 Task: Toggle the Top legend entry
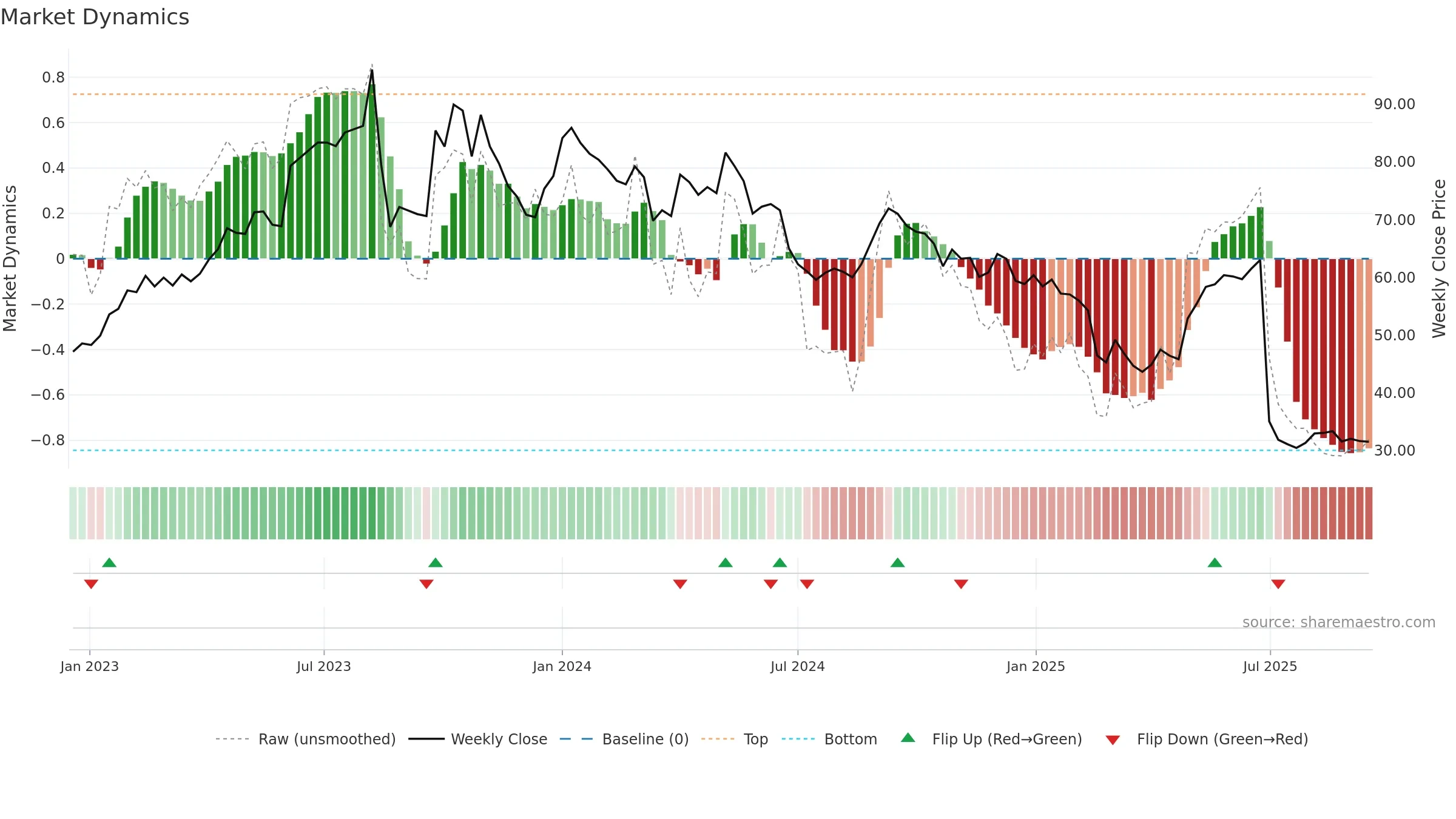735,739
